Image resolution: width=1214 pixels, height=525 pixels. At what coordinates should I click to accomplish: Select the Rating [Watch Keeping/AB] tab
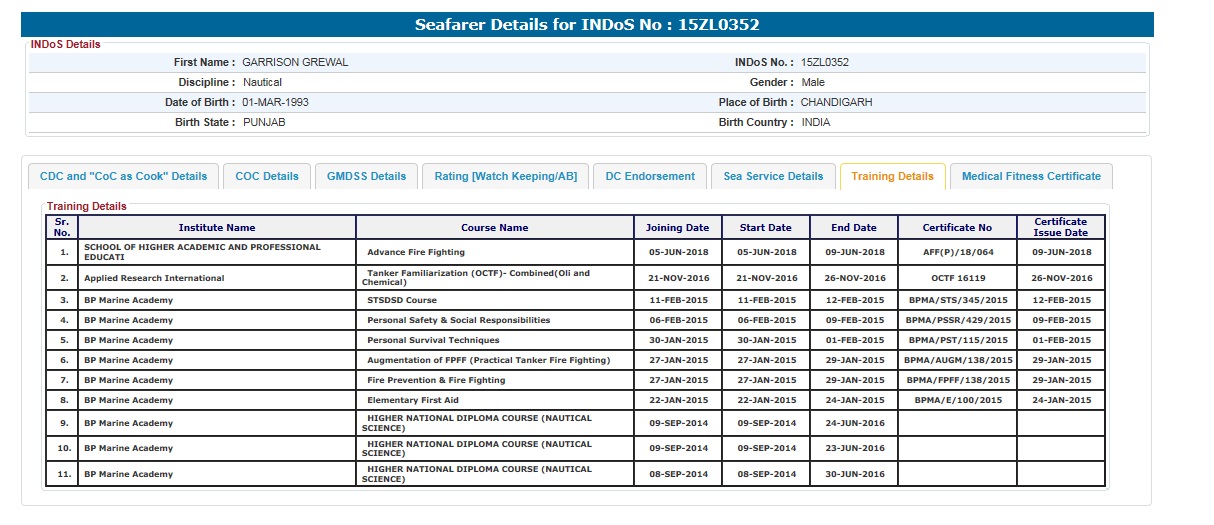tap(505, 176)
